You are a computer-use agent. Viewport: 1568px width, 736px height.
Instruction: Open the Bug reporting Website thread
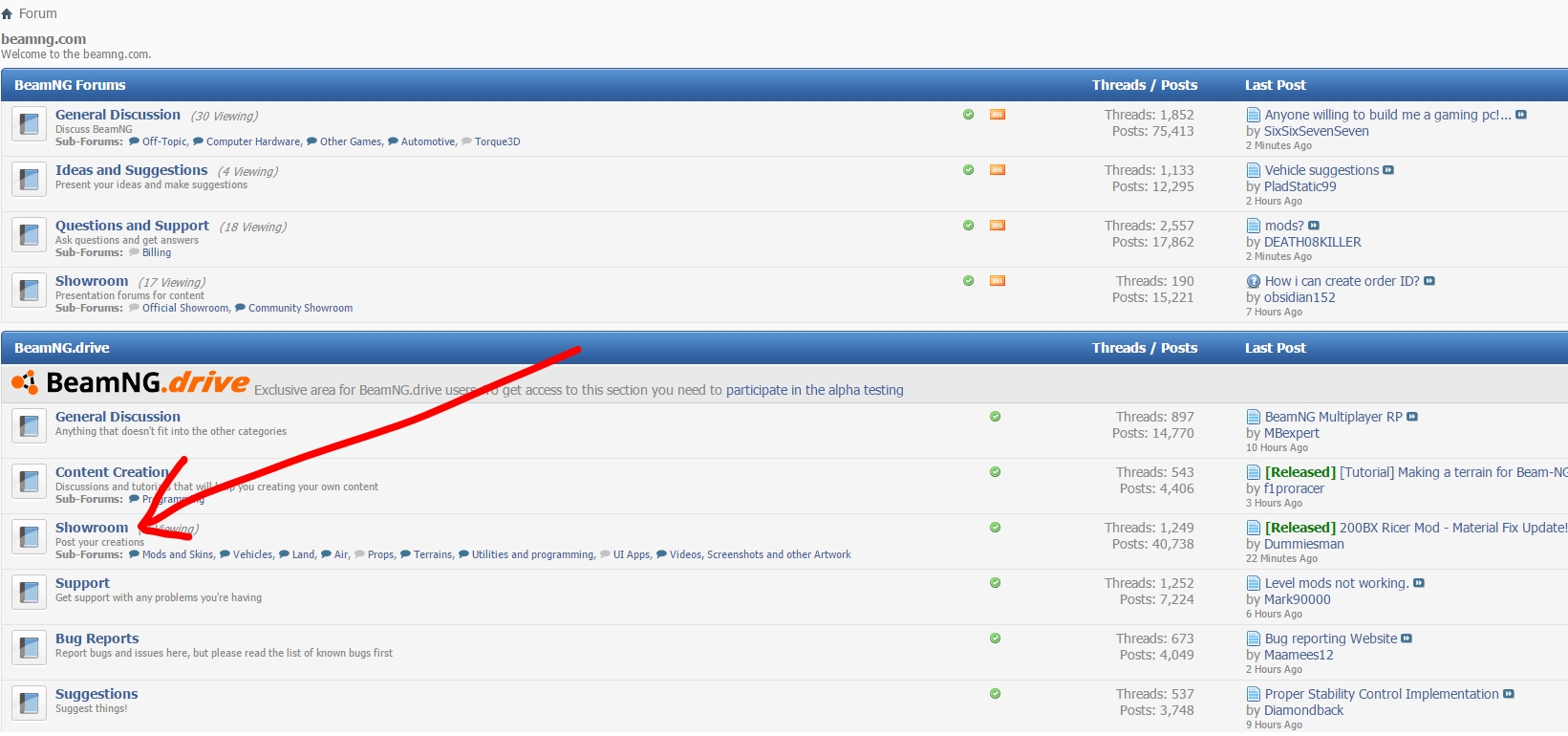pos(1331,639)
